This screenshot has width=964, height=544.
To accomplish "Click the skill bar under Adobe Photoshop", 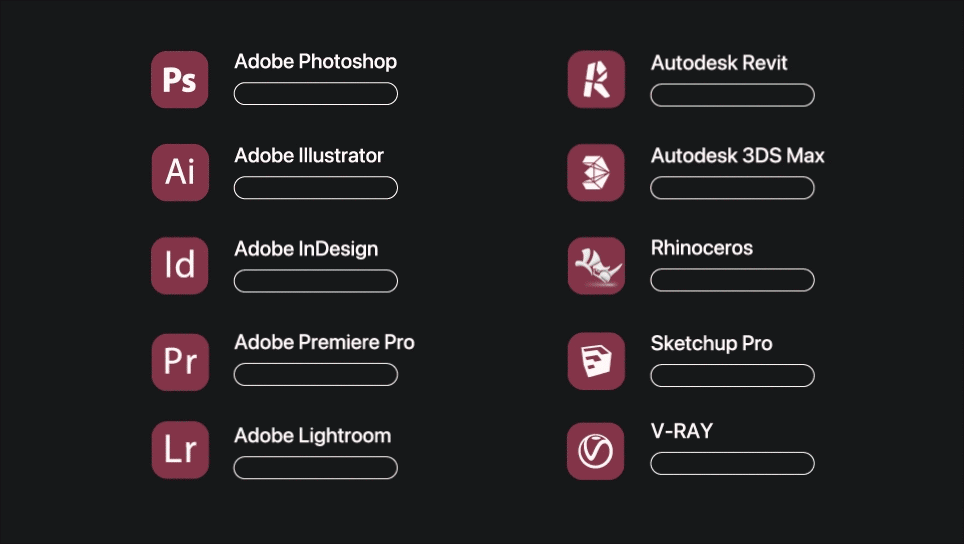I will (x=316, y=93).
